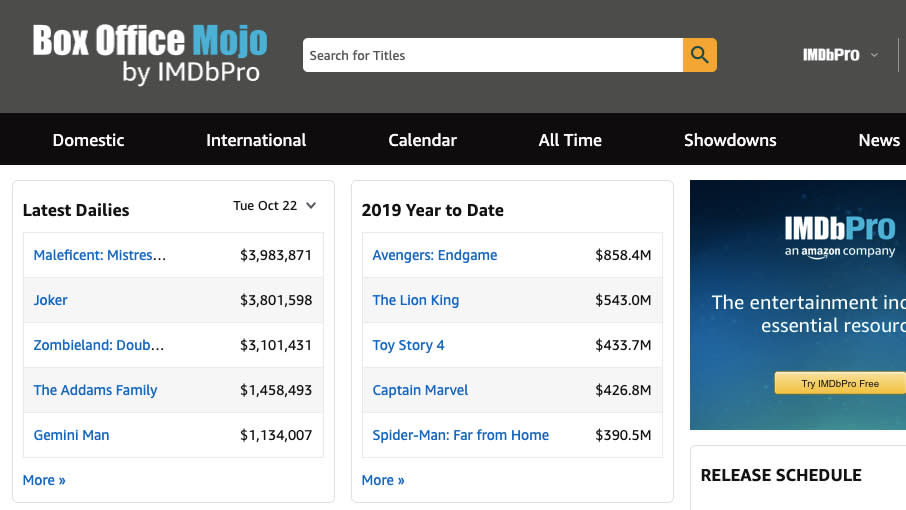View The Lion King page

[415, 300]
